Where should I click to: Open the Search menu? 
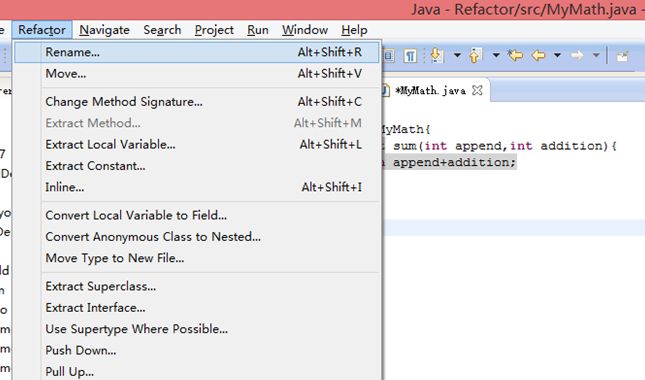click(x=162, y=30)
